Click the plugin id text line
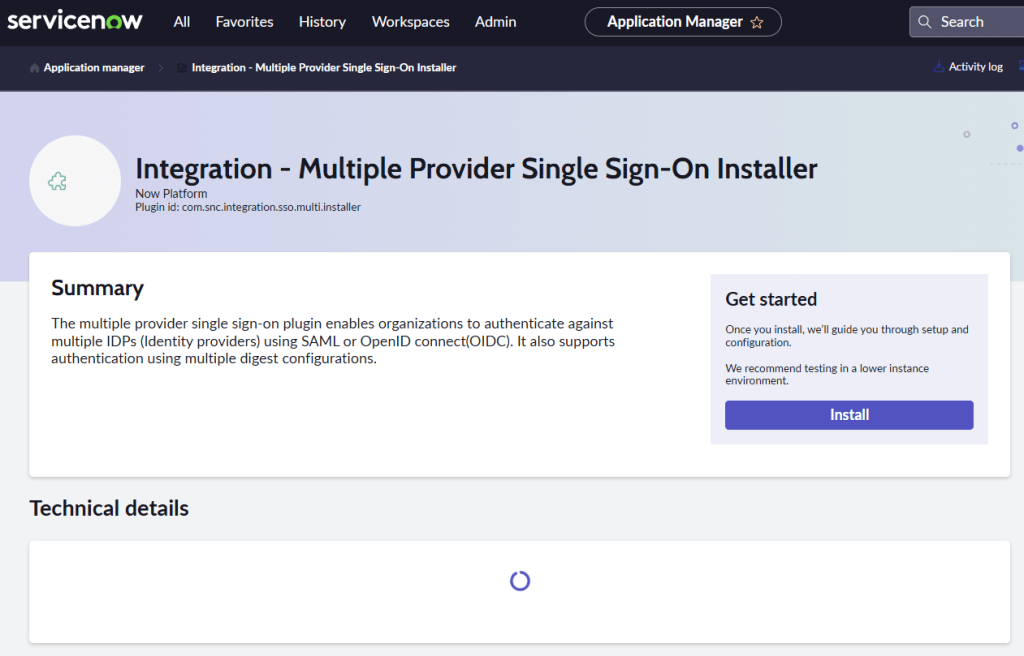This screenshot has height=656, width=1024. point(247,207)
